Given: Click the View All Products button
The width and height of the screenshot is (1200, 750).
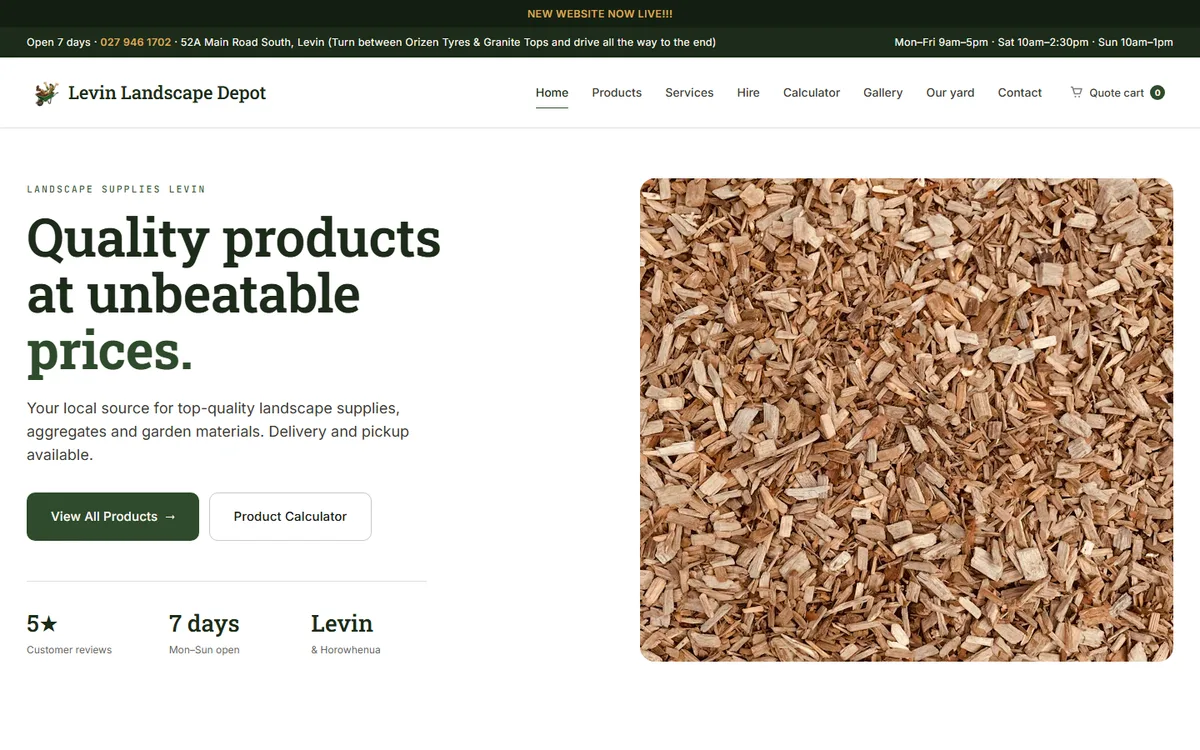Looking at the screenshot, I should click(113, 516).
